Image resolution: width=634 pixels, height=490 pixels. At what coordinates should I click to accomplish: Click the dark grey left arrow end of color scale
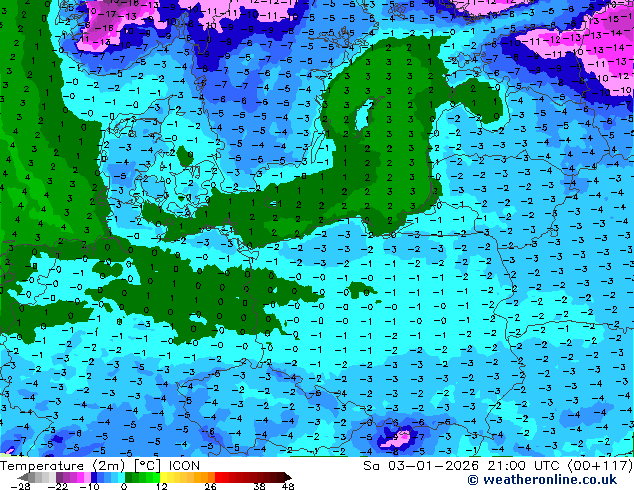[x=23, y=477]
